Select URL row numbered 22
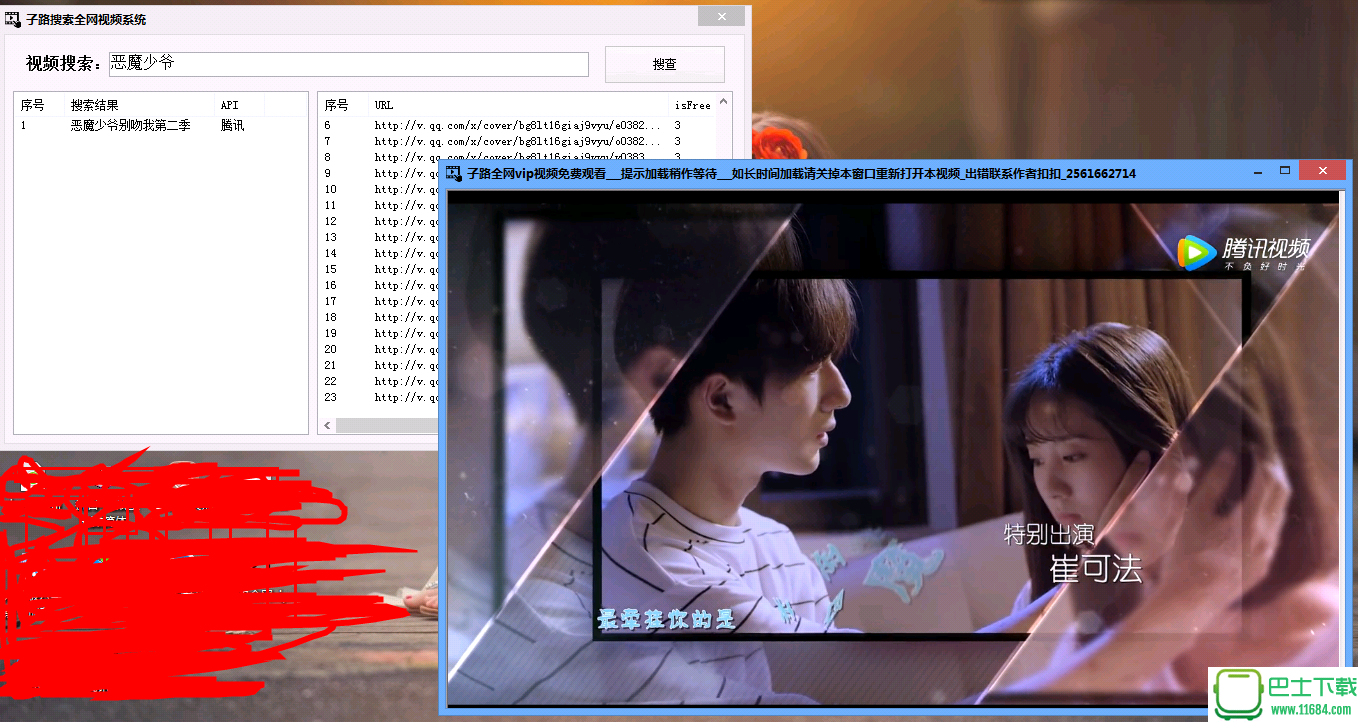 pyautogui.click(x=379, y=381)
